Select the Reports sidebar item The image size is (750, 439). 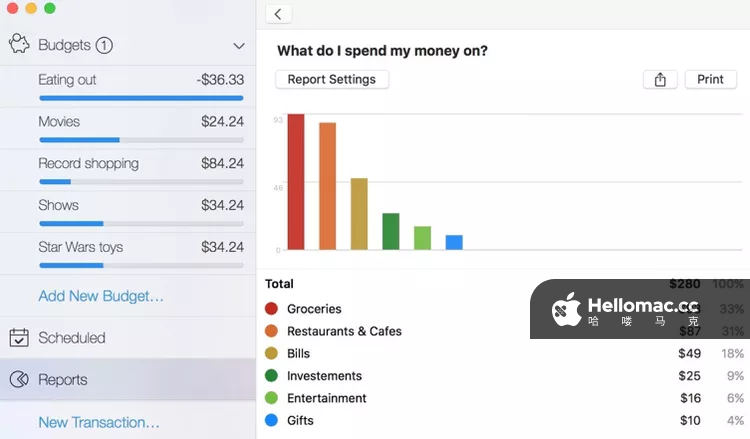pyautogui.click(x=63, y=380)
